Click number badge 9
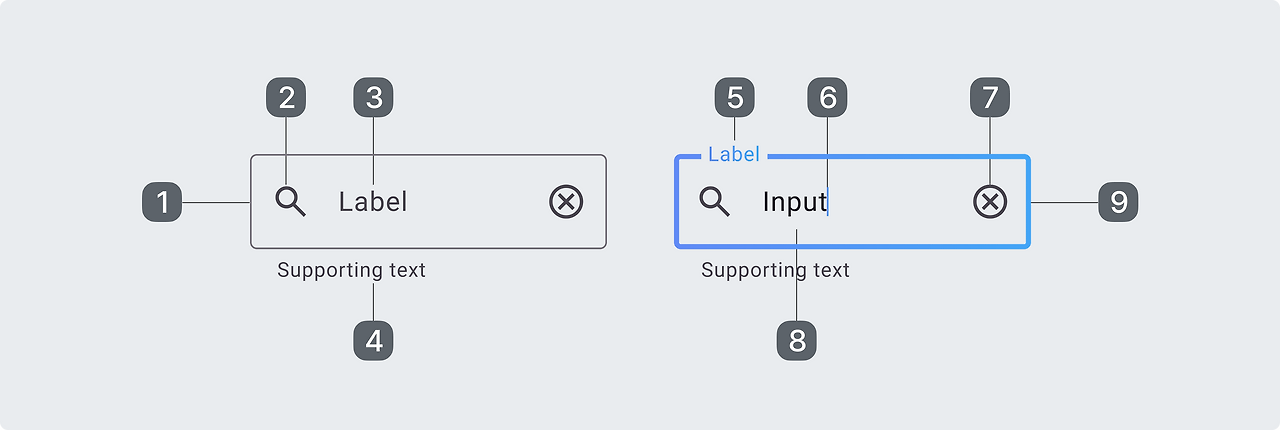 coord(1118,202)
